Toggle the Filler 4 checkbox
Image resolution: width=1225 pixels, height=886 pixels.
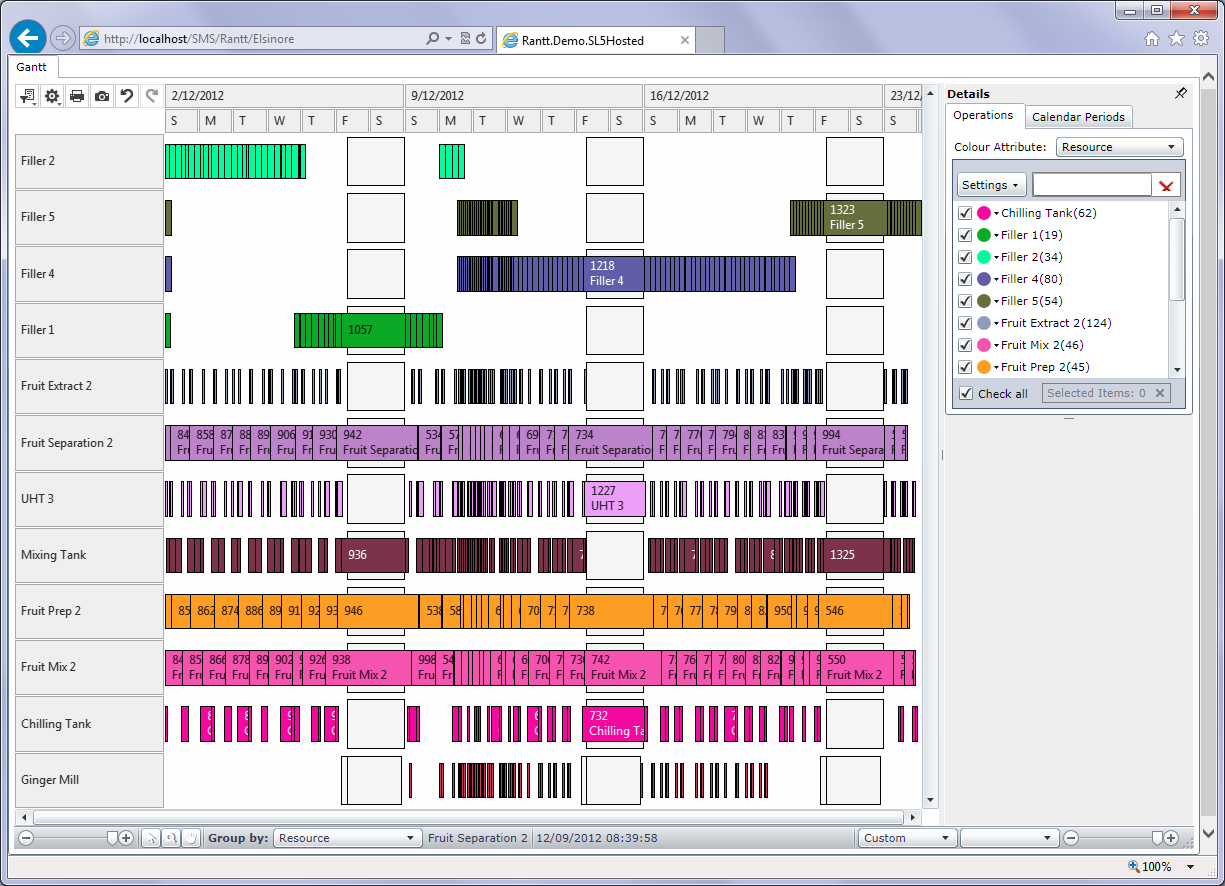click(x=965, y=279)
